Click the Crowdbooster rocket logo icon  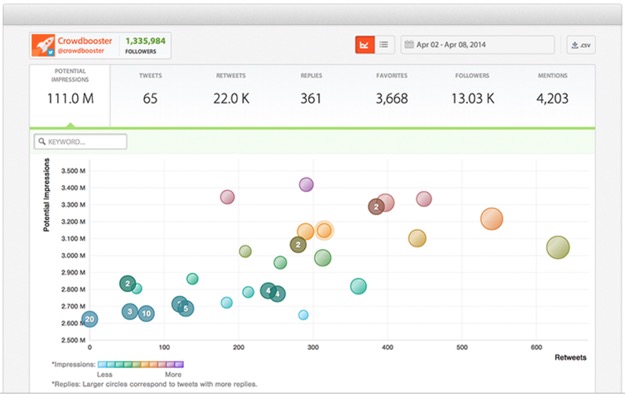click(43, 45)
